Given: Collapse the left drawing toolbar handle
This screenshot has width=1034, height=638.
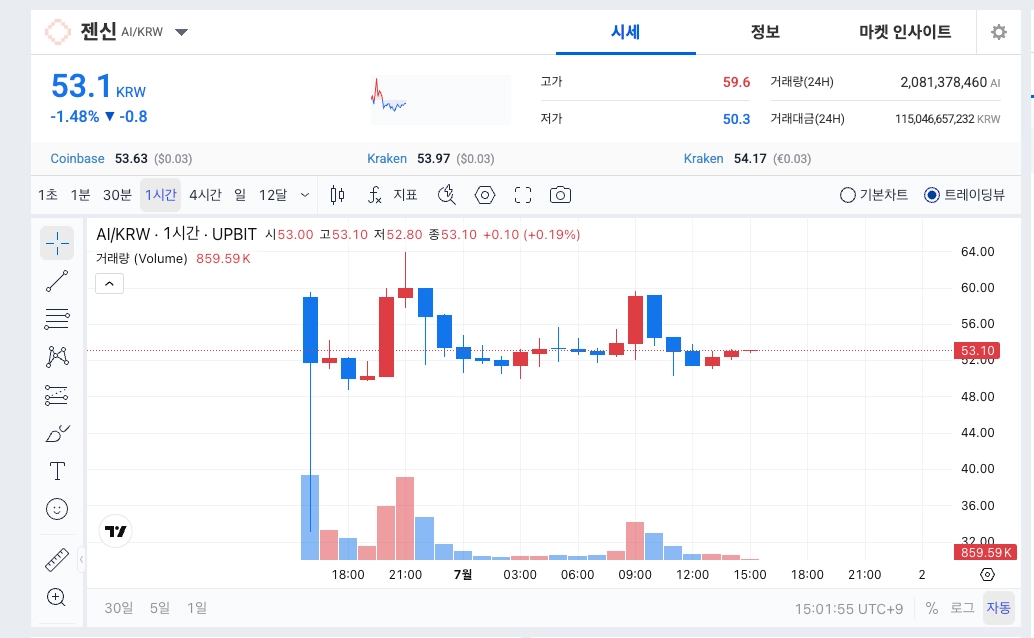Looking at the screenshot, I should pyautogui.click(x=81, y=559).
